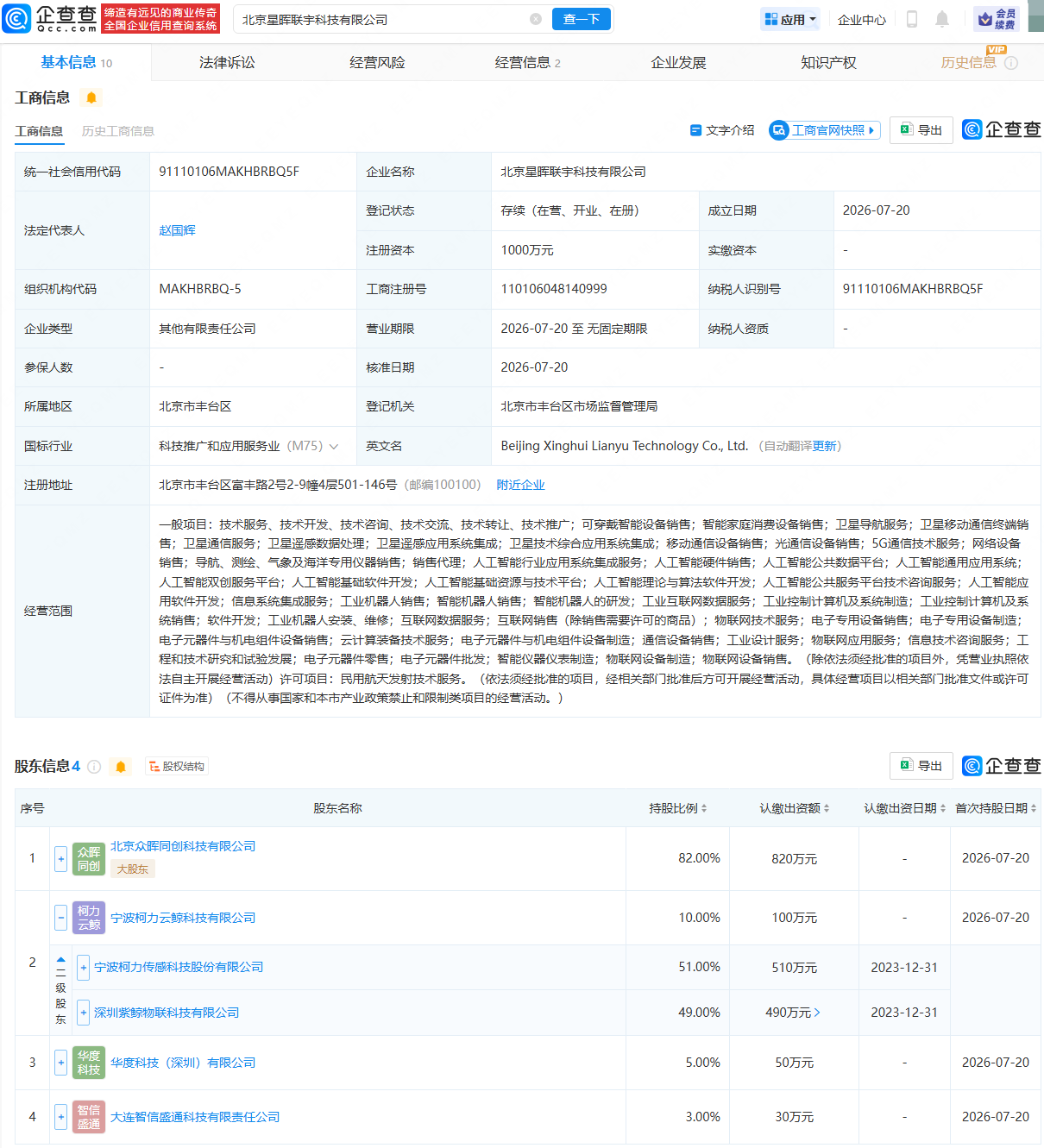Image resolution: width=1044 pixels, height=1148 pixels.
Task: Click the VIP member renewal crown icon
Action: [x=997, y=19]
